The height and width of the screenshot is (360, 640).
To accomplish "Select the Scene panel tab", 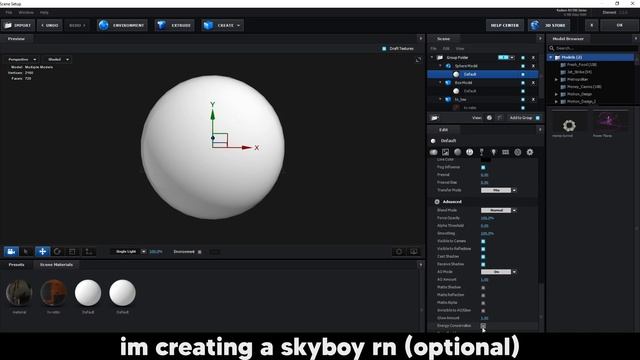I will [x=444, y=39].
